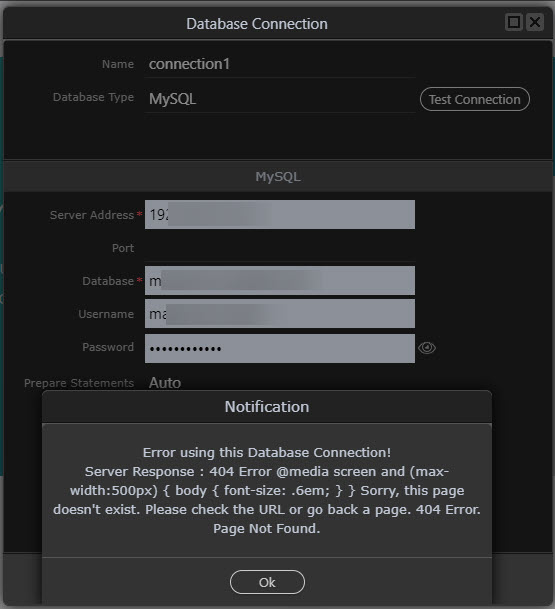The width and height of the screenshot is (555, 609).
Task: Click the Port input field
Action: point(280,248)
